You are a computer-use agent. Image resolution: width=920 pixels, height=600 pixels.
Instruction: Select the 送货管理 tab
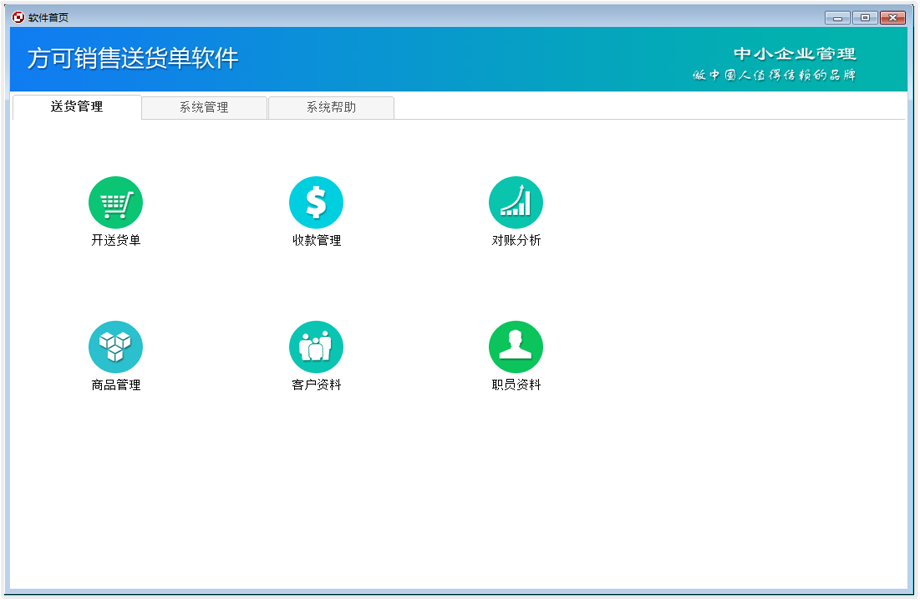78,107
